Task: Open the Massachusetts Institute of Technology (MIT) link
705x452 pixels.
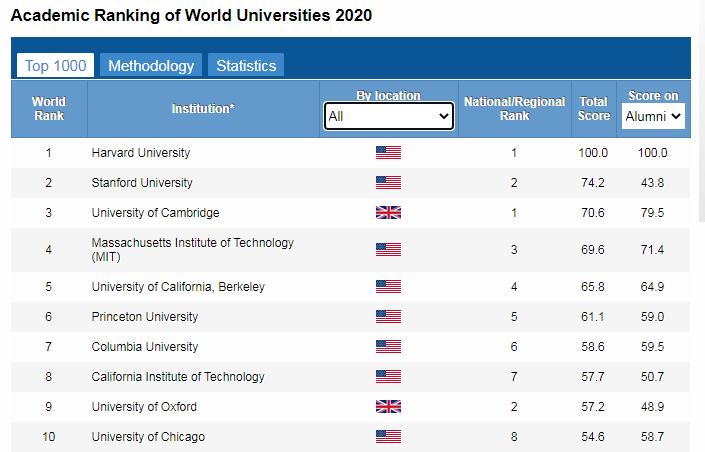Action: (x=192, y=250)
